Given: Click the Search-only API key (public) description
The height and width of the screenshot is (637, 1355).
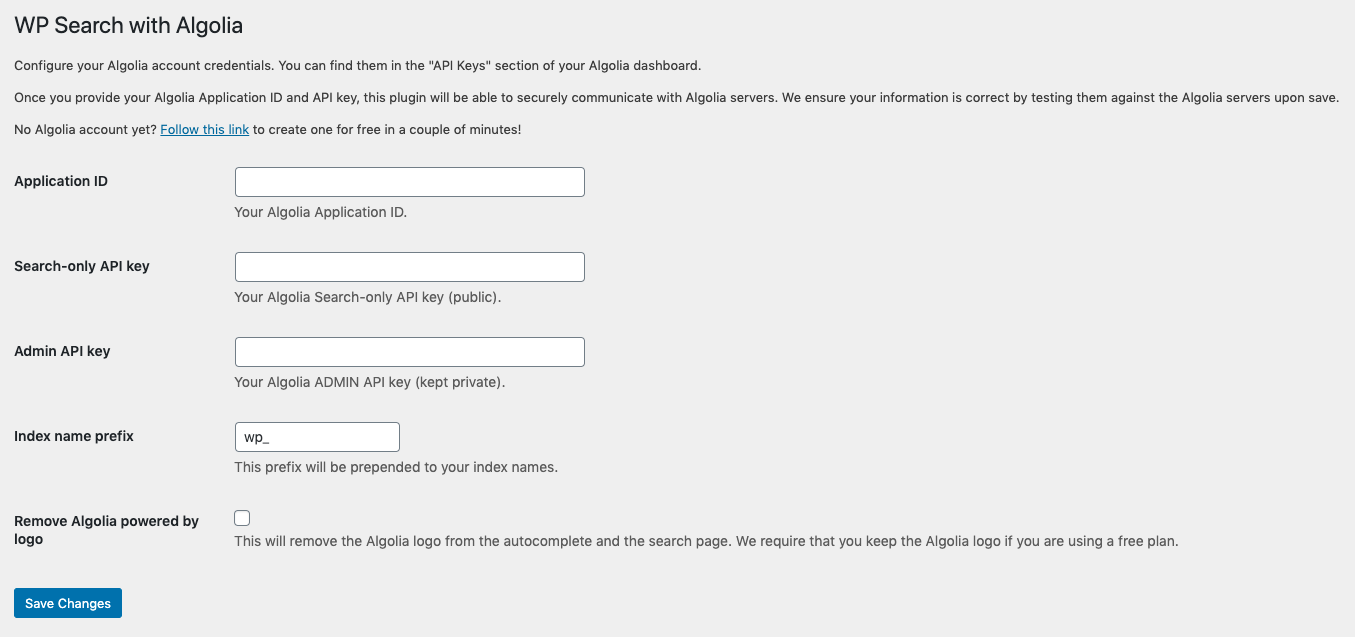Looking at the screenshot, I should tap(367, 297).
